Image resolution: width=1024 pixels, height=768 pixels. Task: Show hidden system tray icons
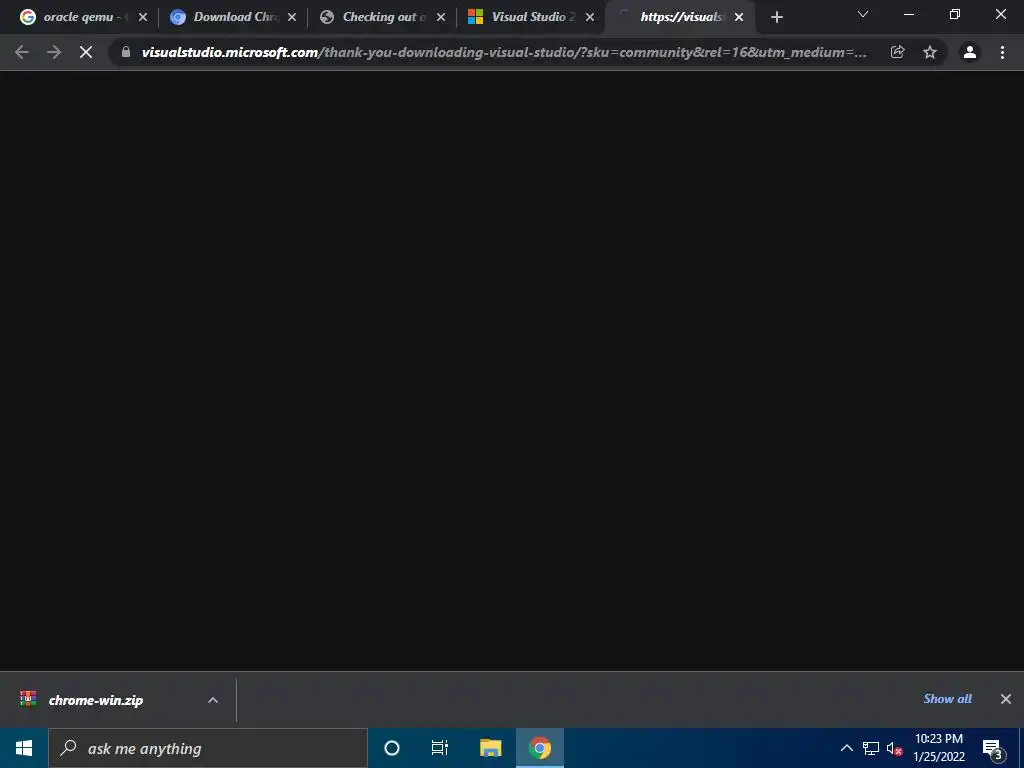point(846,748)
